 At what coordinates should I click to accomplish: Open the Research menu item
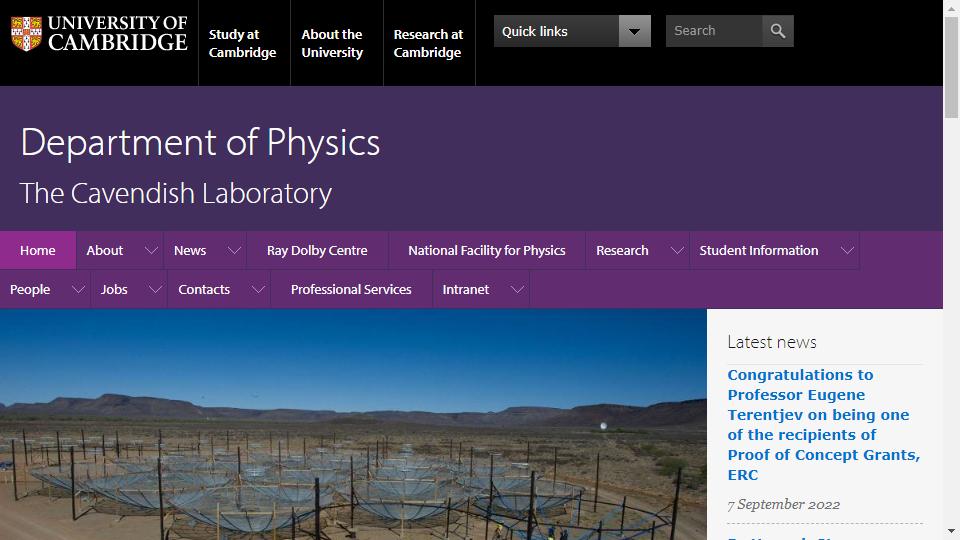pyautogui.click(x=622, y=250)
